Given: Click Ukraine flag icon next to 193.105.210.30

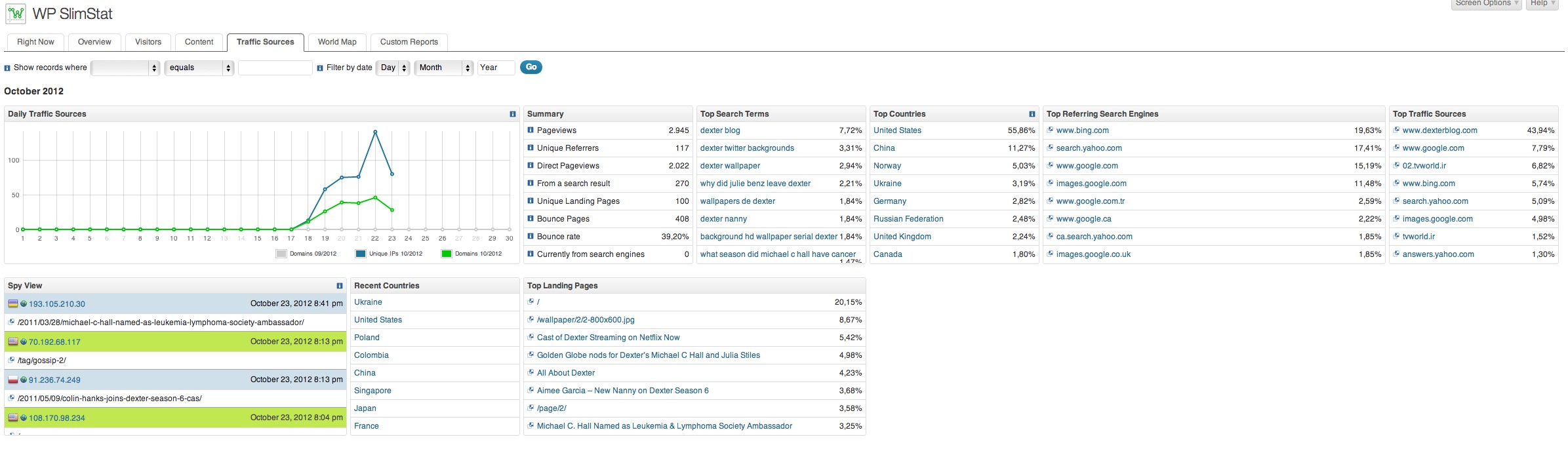Looking at the screenshot, I should coord(13,303).
